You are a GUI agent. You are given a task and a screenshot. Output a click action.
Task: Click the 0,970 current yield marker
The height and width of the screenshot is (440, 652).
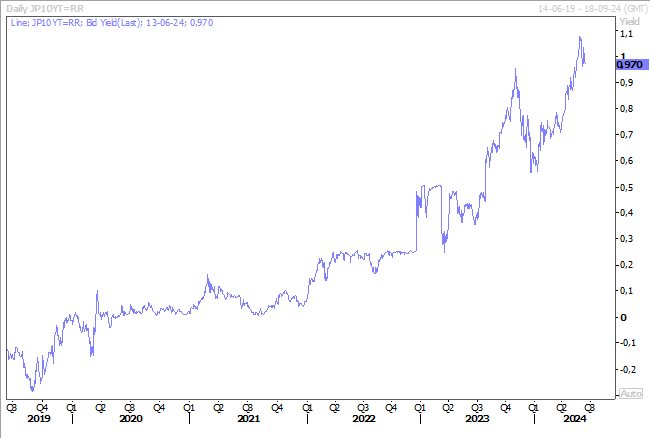[x=629, y=64]
